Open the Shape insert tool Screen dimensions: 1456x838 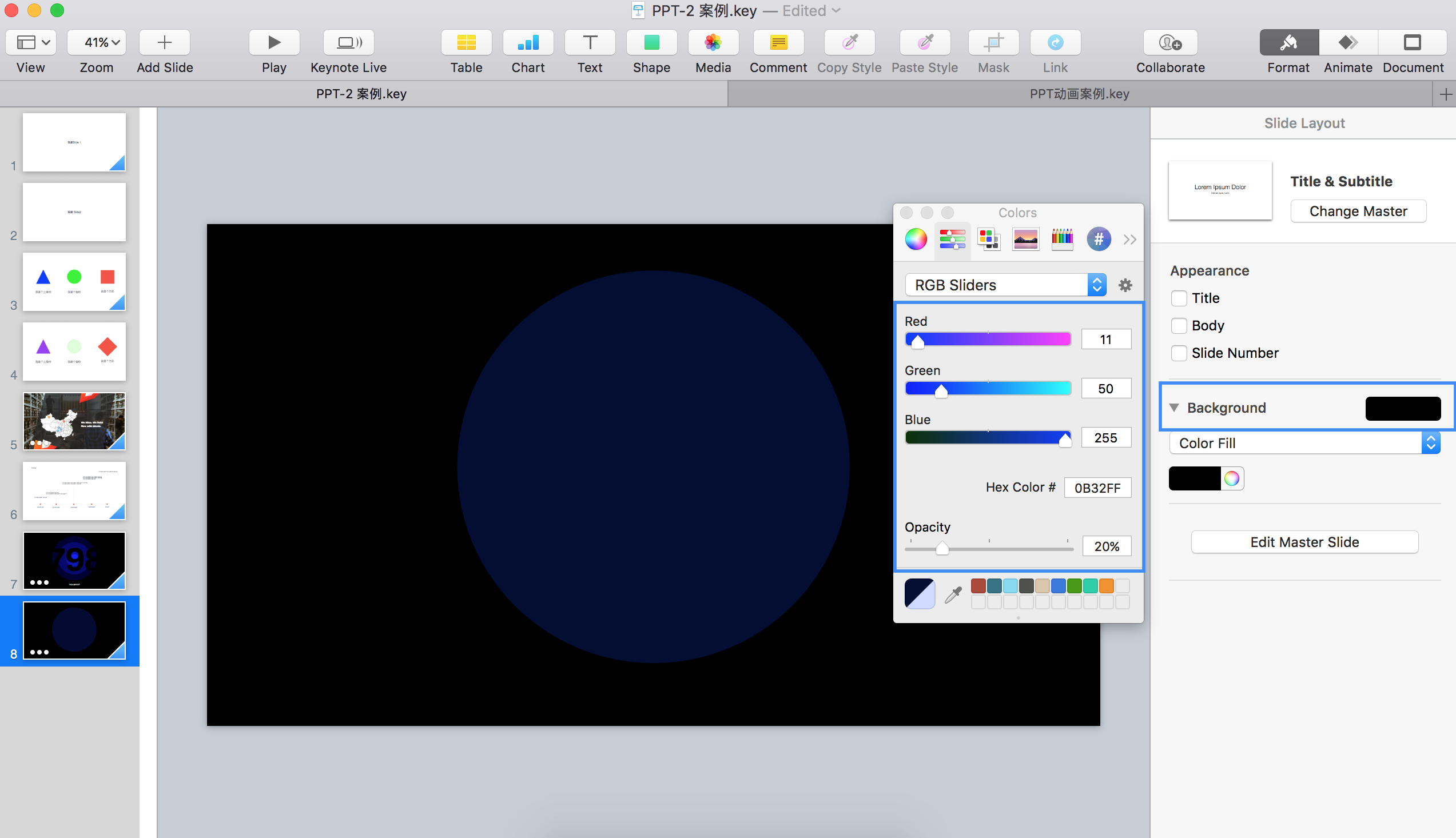651,43
